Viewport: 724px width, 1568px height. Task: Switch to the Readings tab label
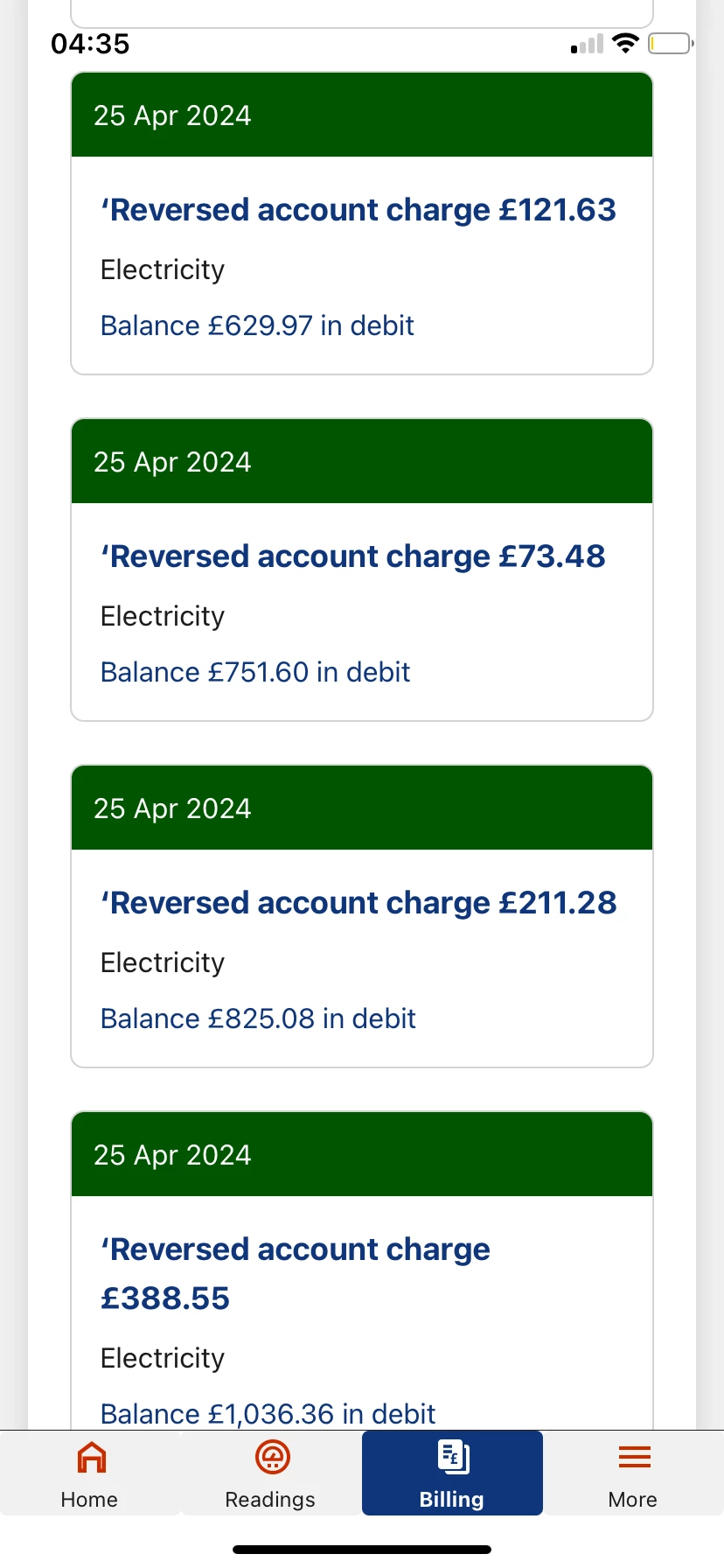coord(270,1500)
